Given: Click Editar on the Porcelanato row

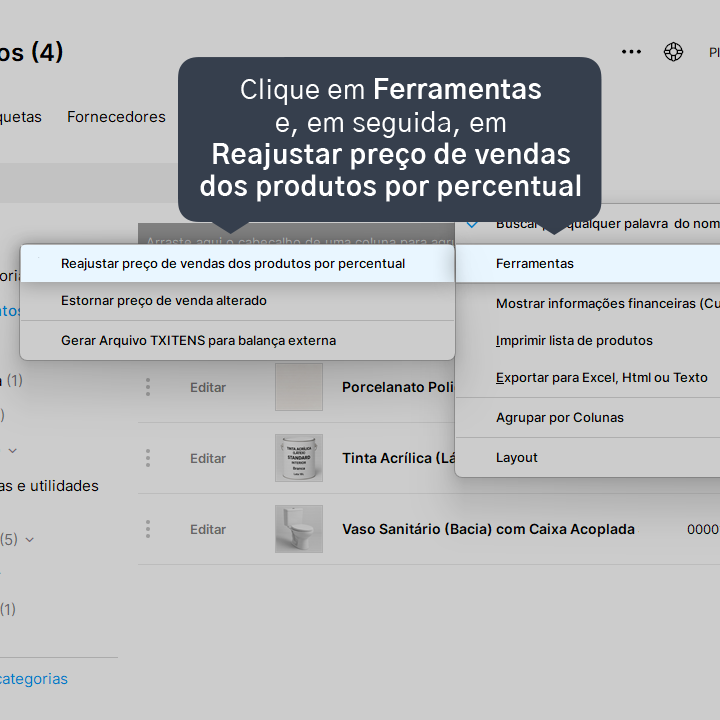Looking at the screenshot, I should coord(208,388).
